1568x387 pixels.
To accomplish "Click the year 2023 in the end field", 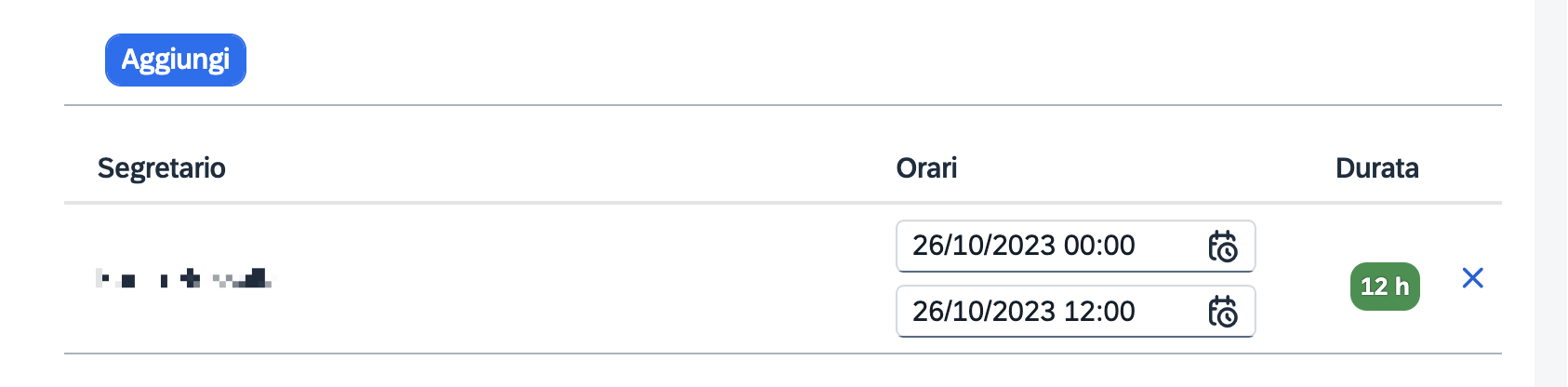I will [1024, 311].
